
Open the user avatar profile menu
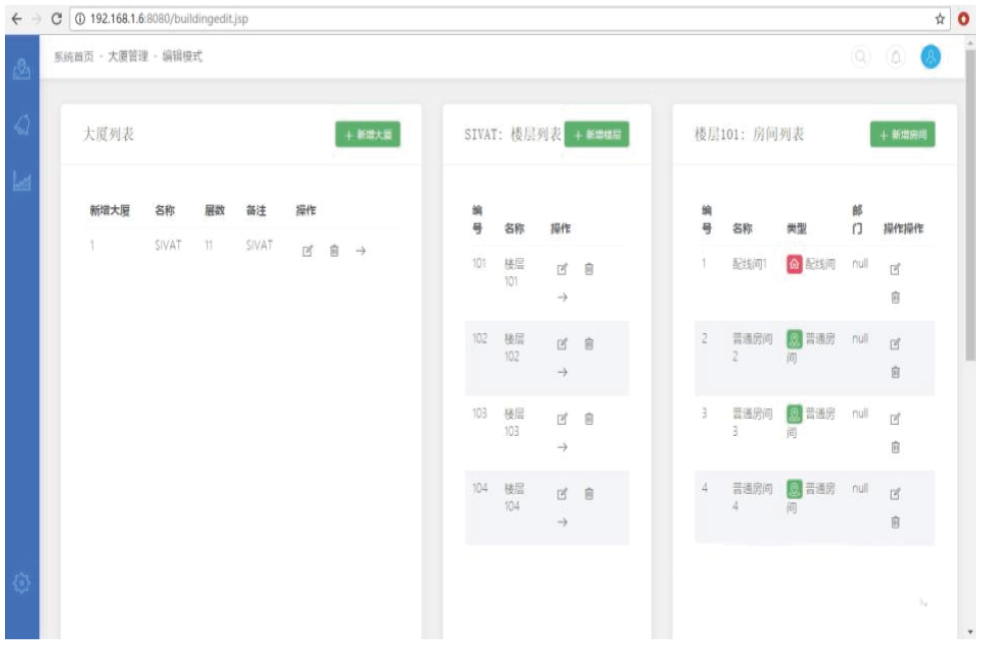tap(931, 57)
